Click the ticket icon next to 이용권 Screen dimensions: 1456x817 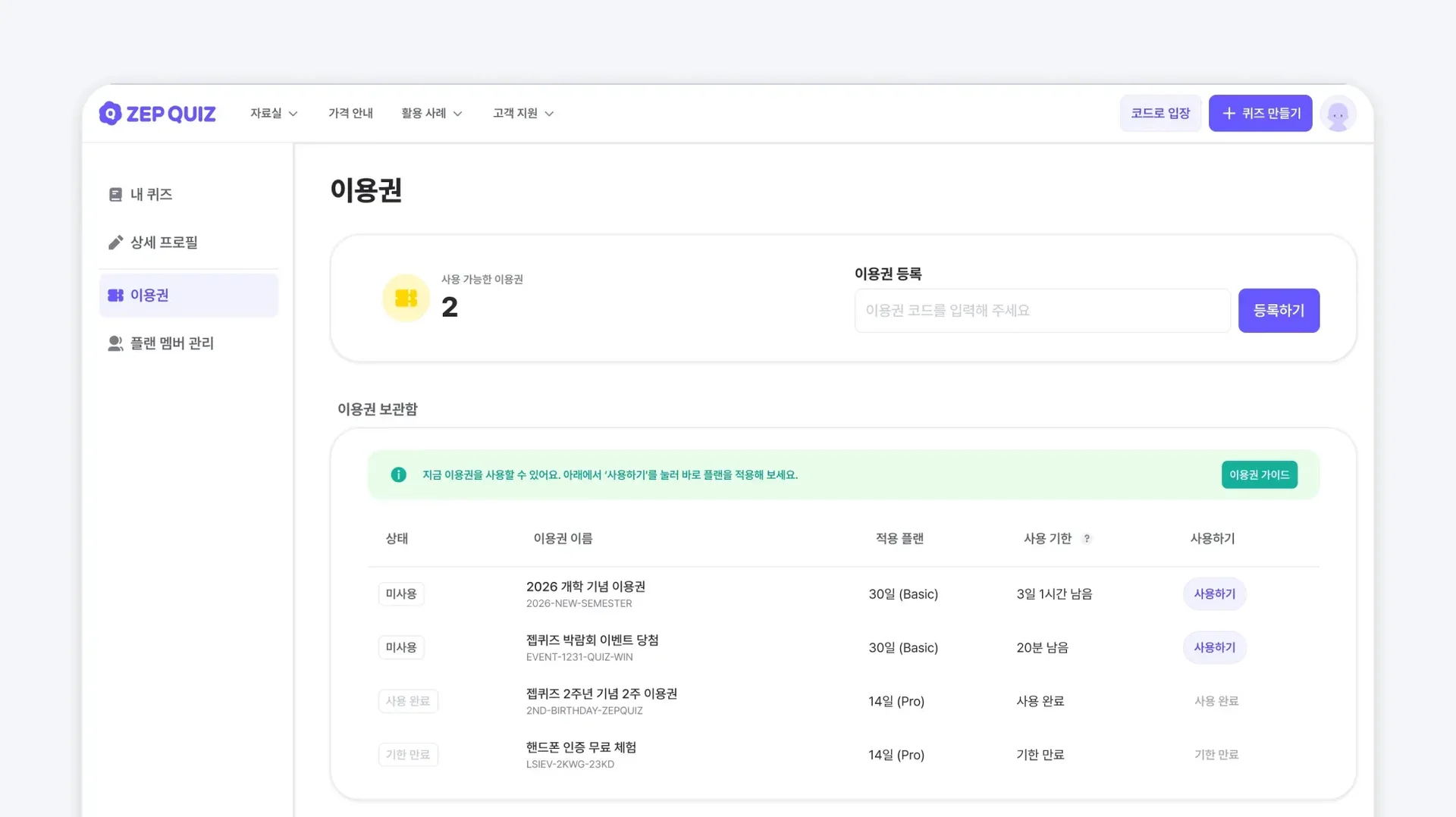point(115,296)
